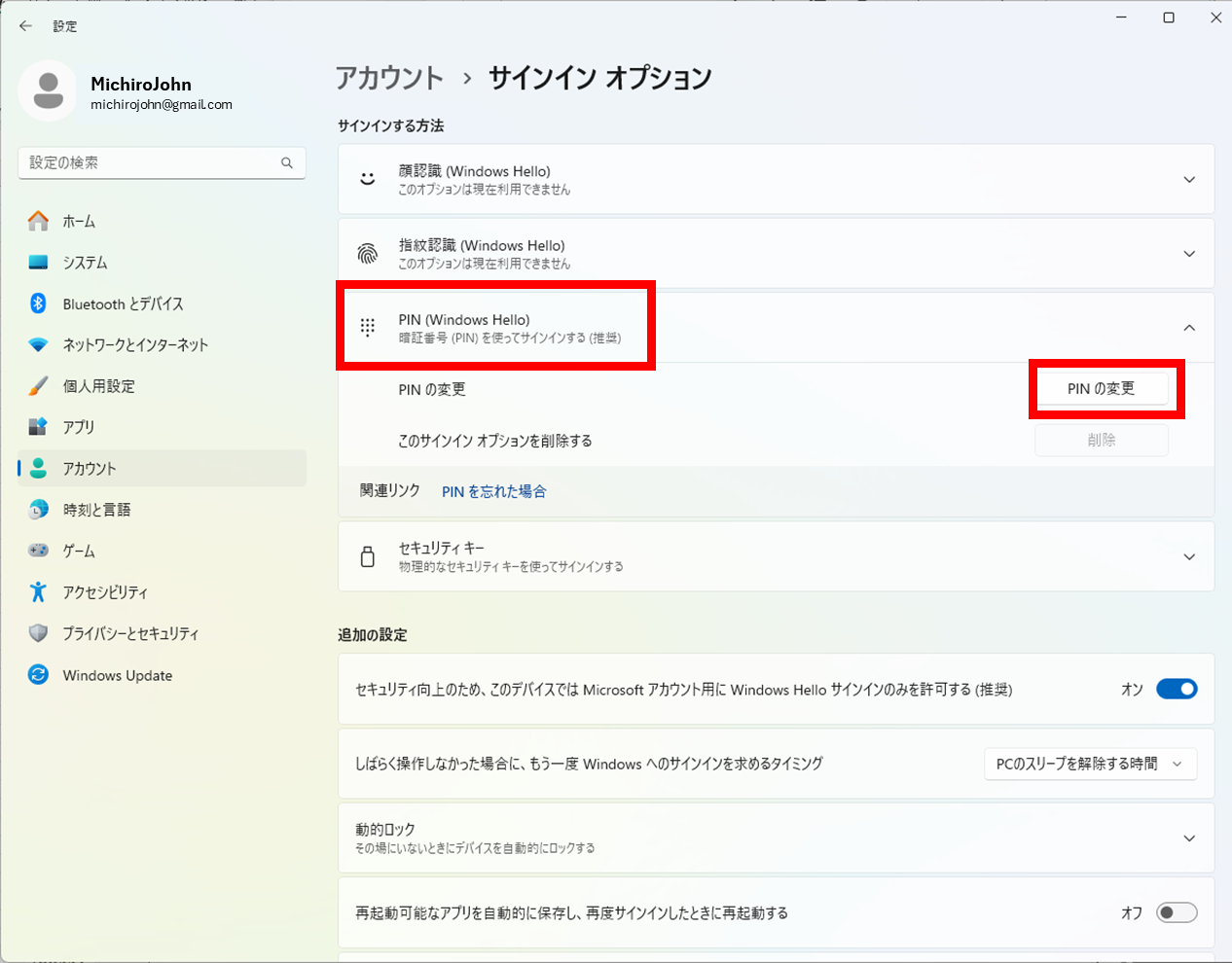Go to ゲーム settings

pyautogui.click(x=162, y=551)
